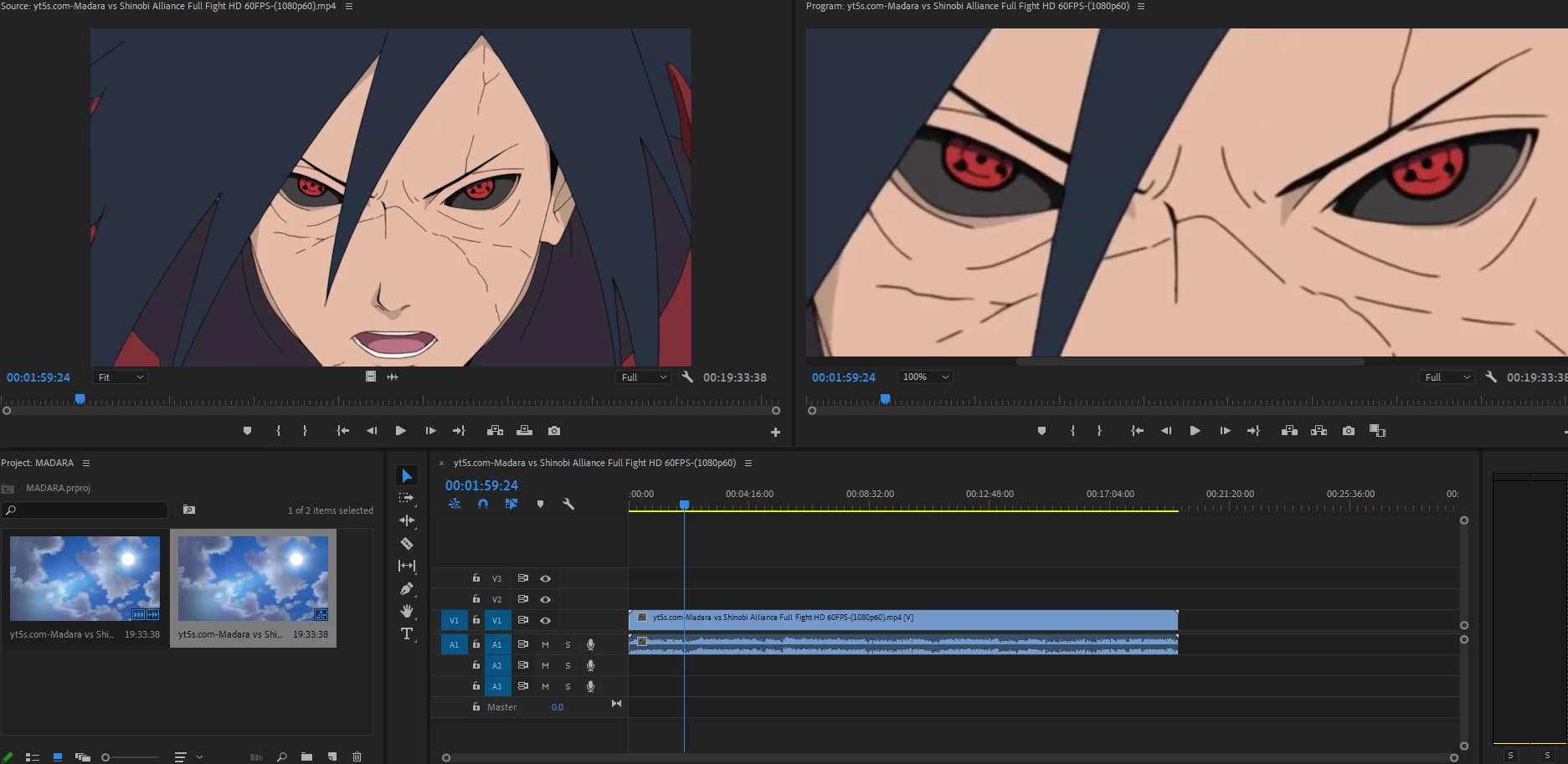1568x764 pixels.
Task: Select the Project: MADARA tab
Action: pyautogui.click(x=38, y=463)
